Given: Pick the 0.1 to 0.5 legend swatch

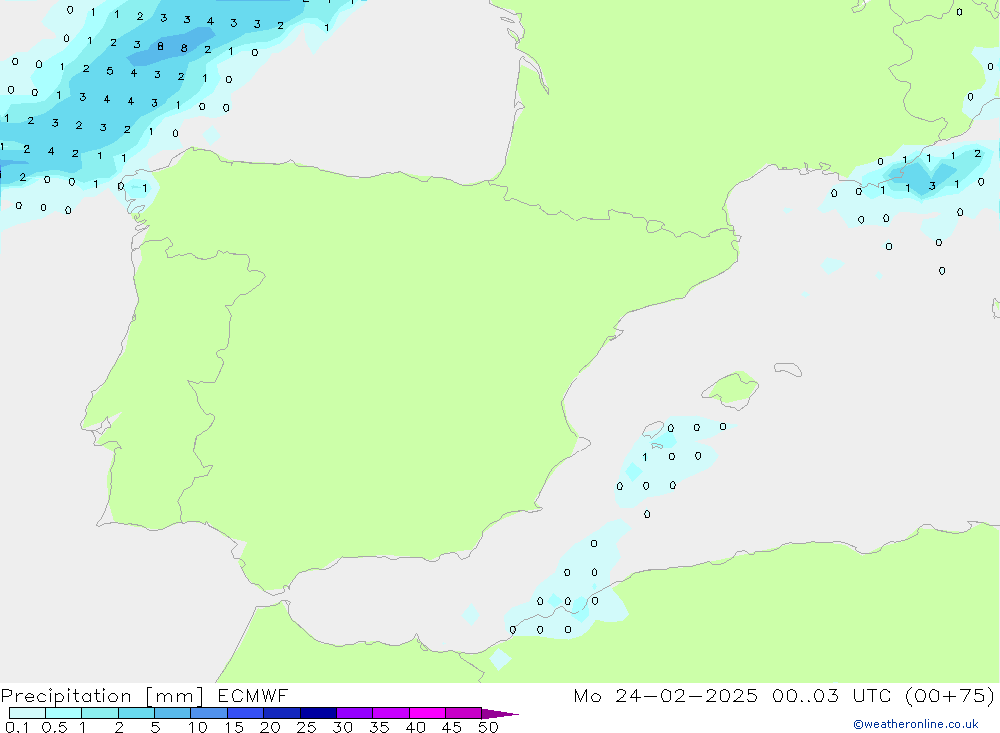Looking at the screenshot, I should pyautogui.click(x=27, y=713).
